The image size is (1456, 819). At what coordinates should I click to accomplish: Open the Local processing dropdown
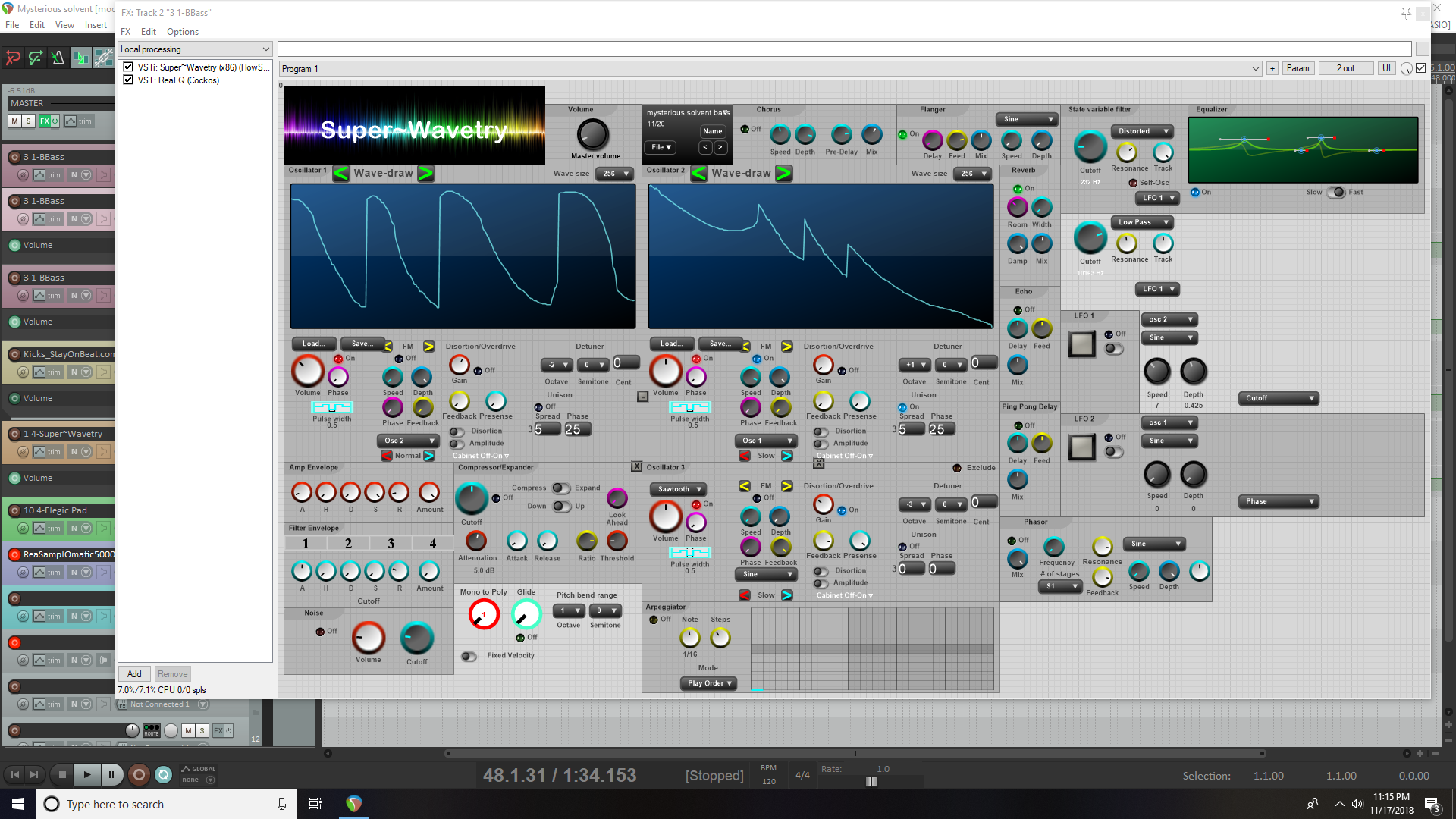(x=195, y=49)
